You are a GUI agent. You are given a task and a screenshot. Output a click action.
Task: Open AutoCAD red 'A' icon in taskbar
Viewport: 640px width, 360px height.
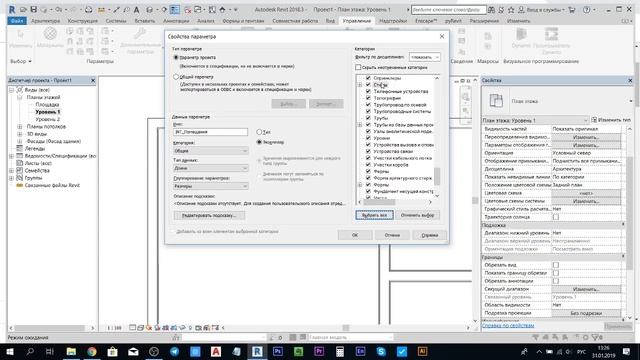coord(216,351)
